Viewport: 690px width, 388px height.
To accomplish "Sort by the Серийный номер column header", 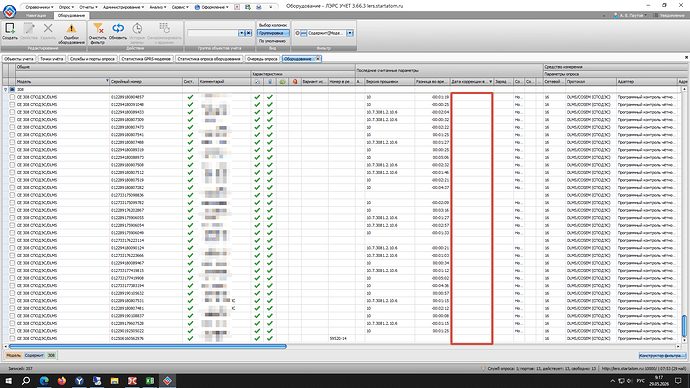I will 145,81.
